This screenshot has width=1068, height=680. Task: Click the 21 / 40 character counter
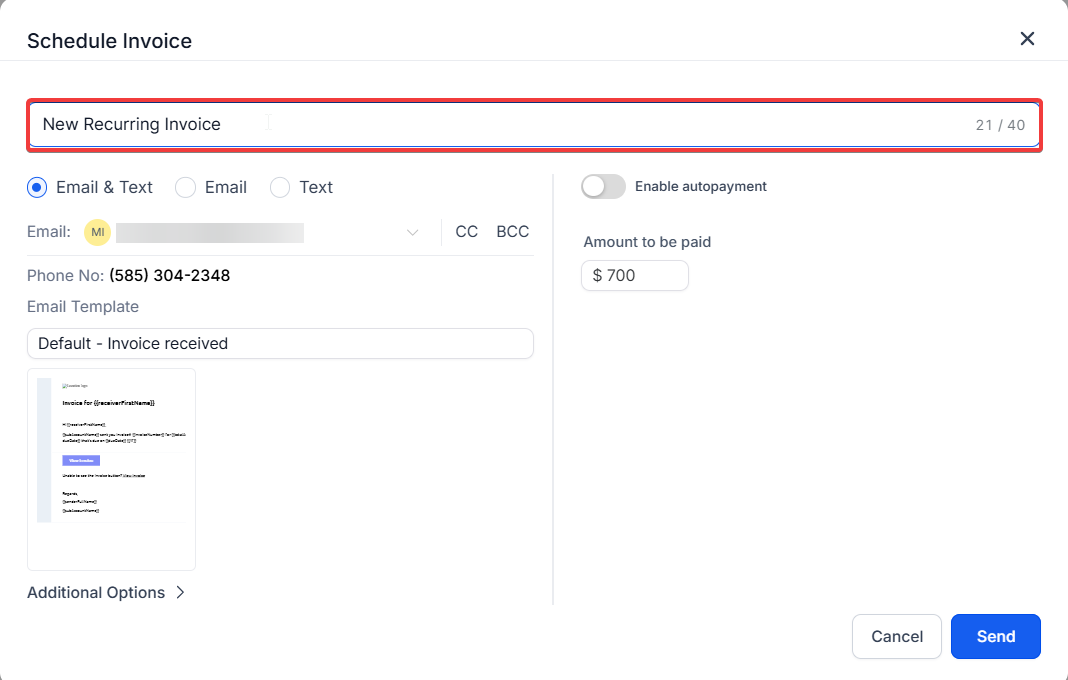click(1000, 125)
